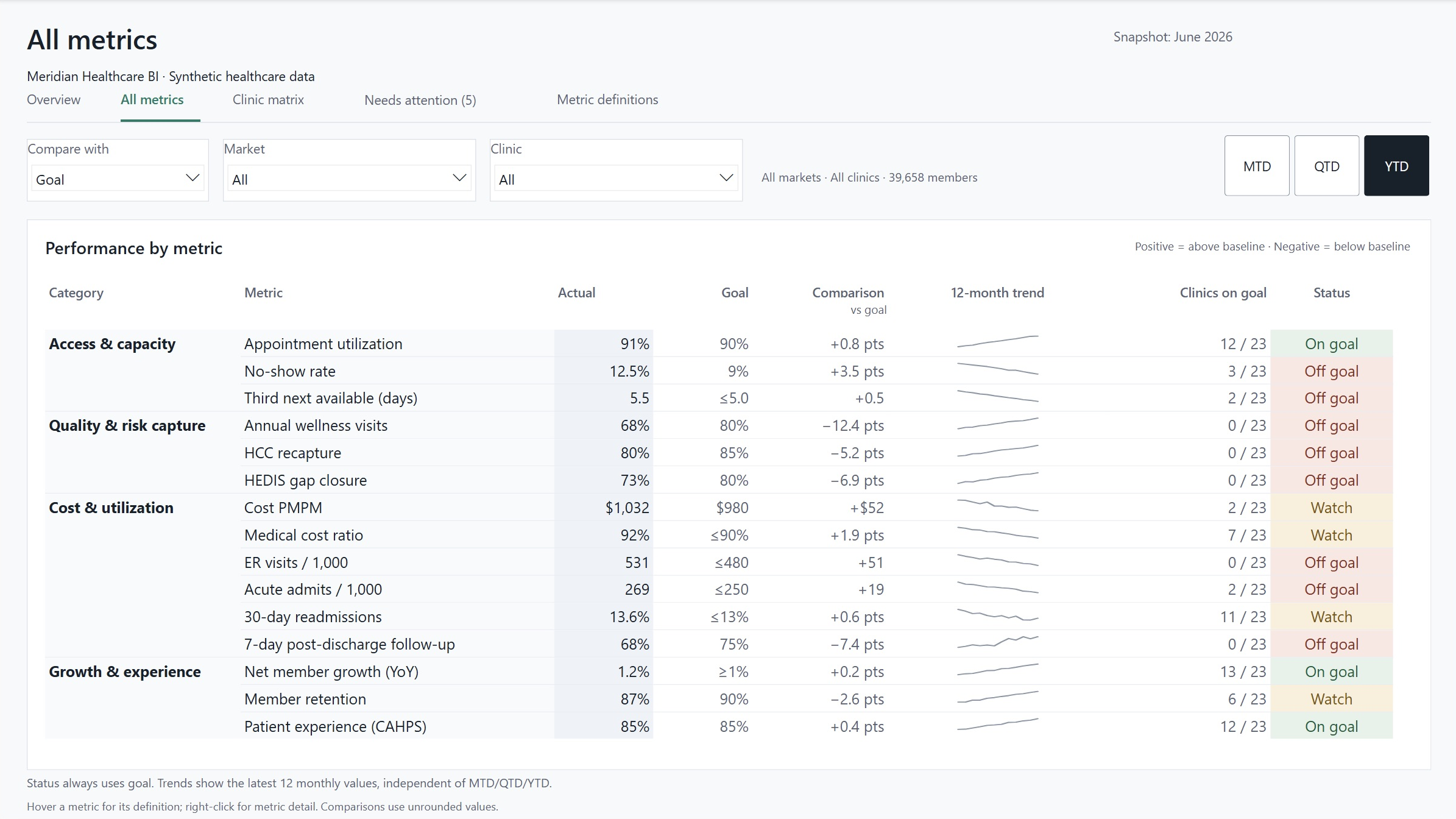Viewport: 1456px width, 819px height.
Task: Click the Appointment utilization trend sparkline
Action: [998, 341]
